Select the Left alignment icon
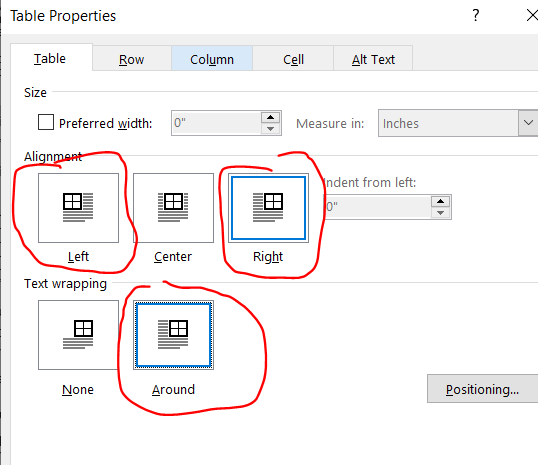This screenshot has width=538, height=465. [x=78, y=208]
